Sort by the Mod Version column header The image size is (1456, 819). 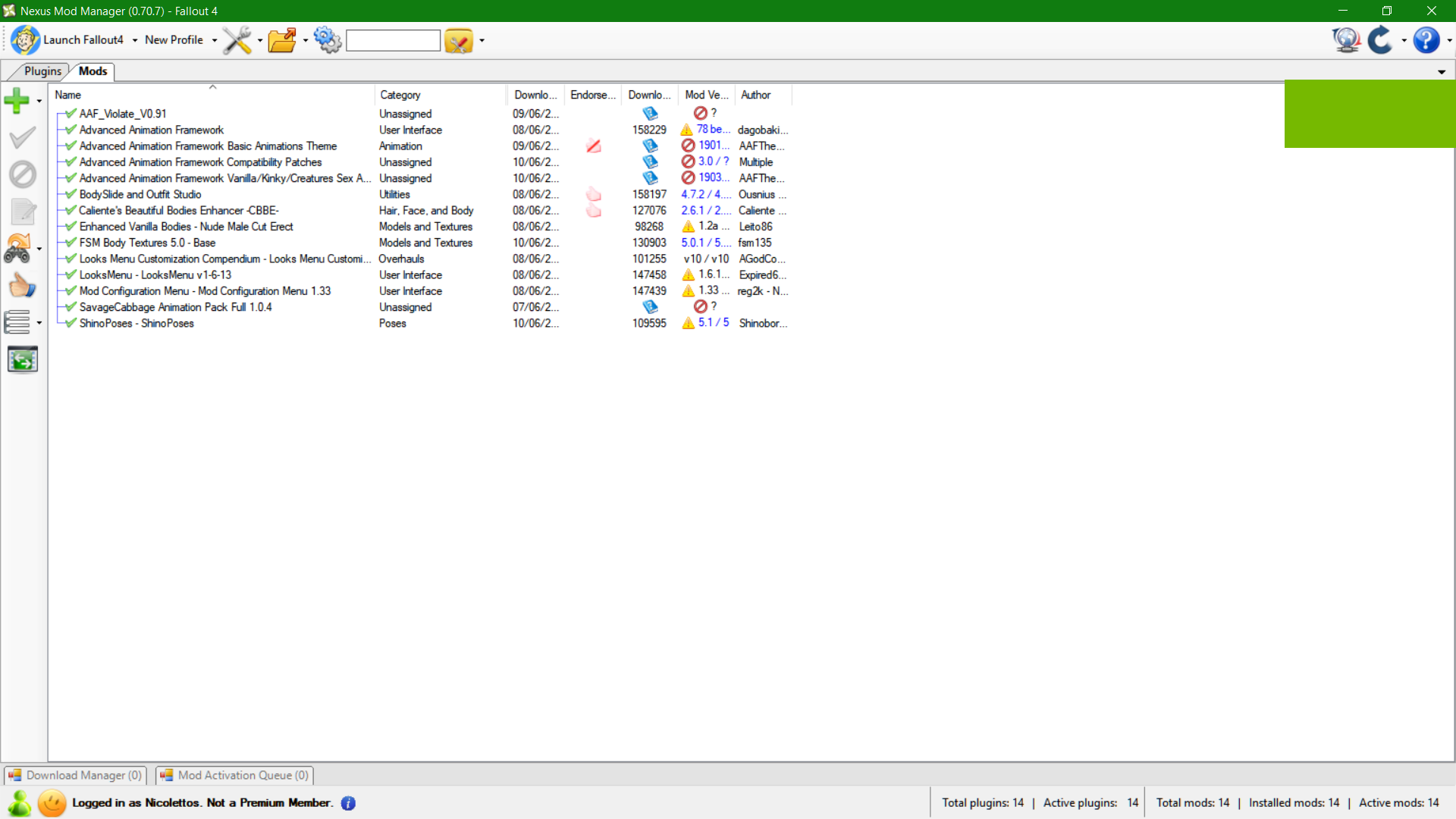click(x=707, y=95)
